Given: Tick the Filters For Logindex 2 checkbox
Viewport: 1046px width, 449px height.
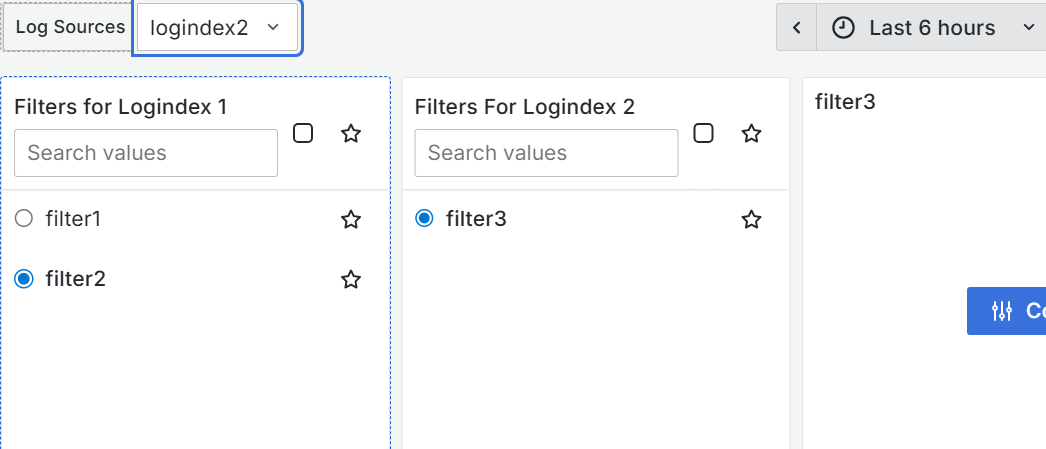Looking at the screenshot, I should (703, 133).
